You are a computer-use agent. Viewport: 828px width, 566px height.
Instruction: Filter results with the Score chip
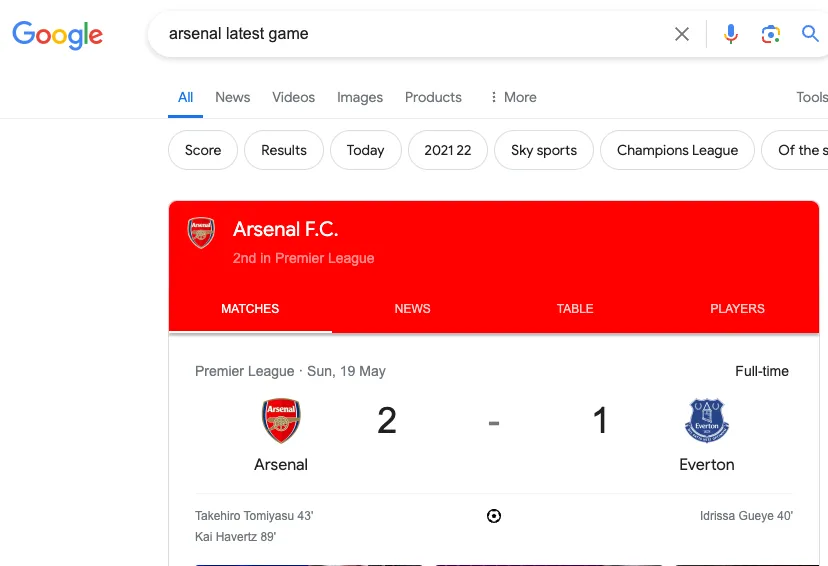pyautogui.click(x=203, y=150)
